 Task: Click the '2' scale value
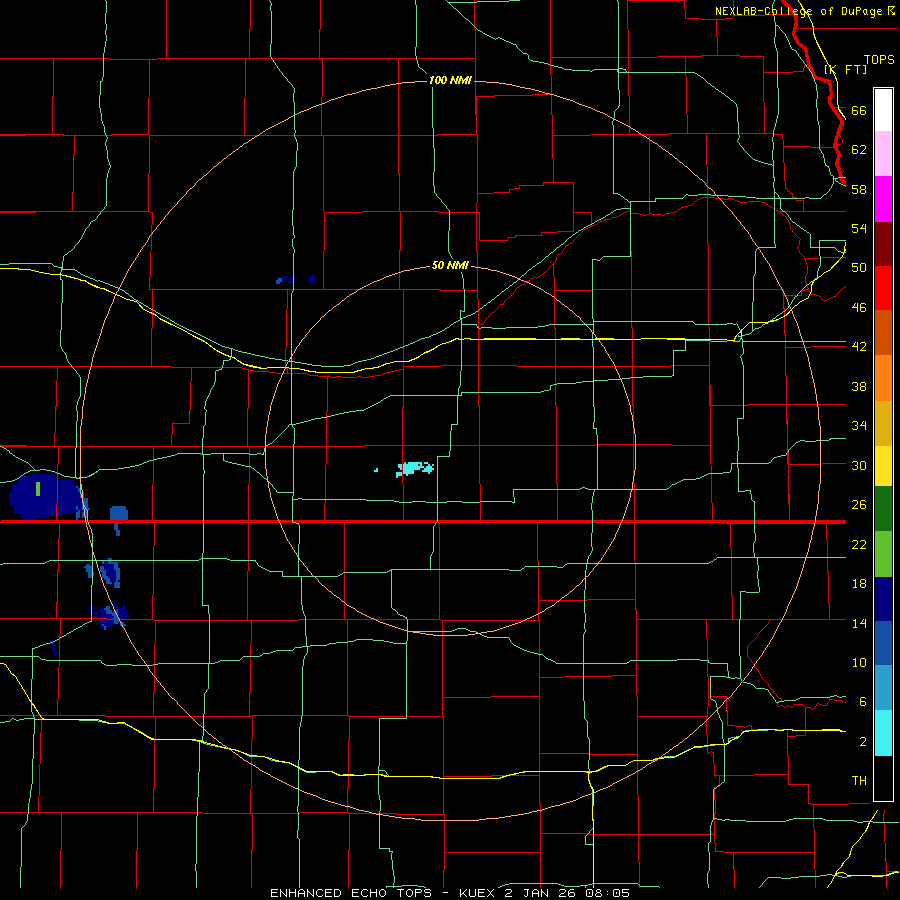[862, 742]
